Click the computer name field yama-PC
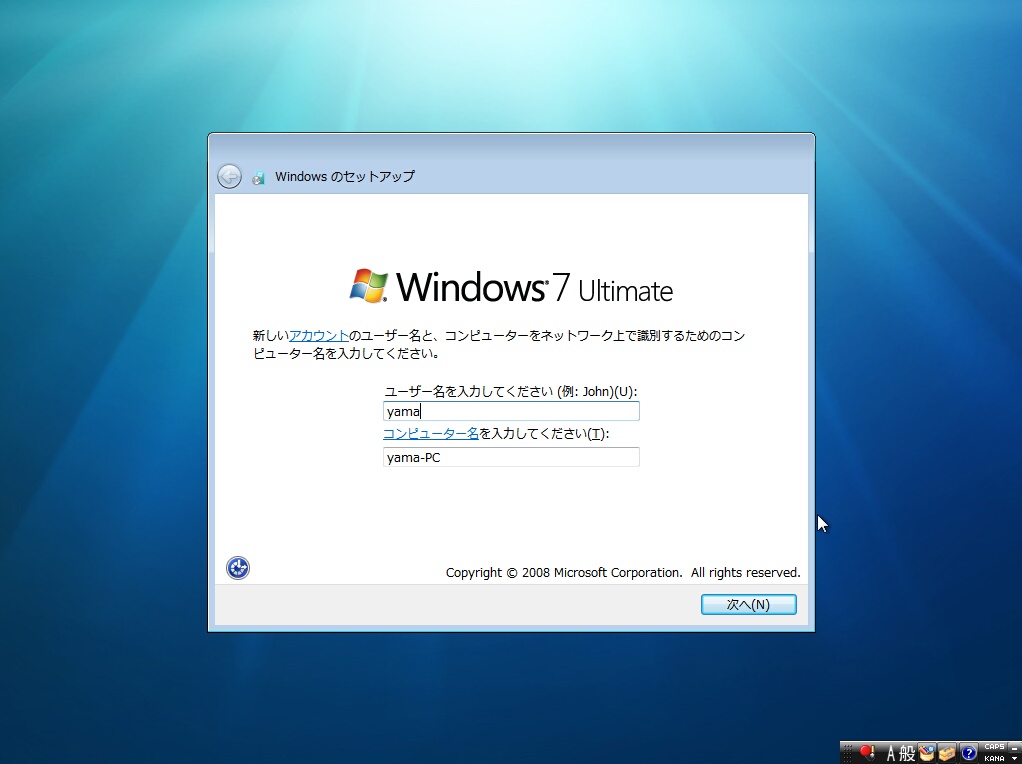1022x764 pixels. tap(511, 457)
